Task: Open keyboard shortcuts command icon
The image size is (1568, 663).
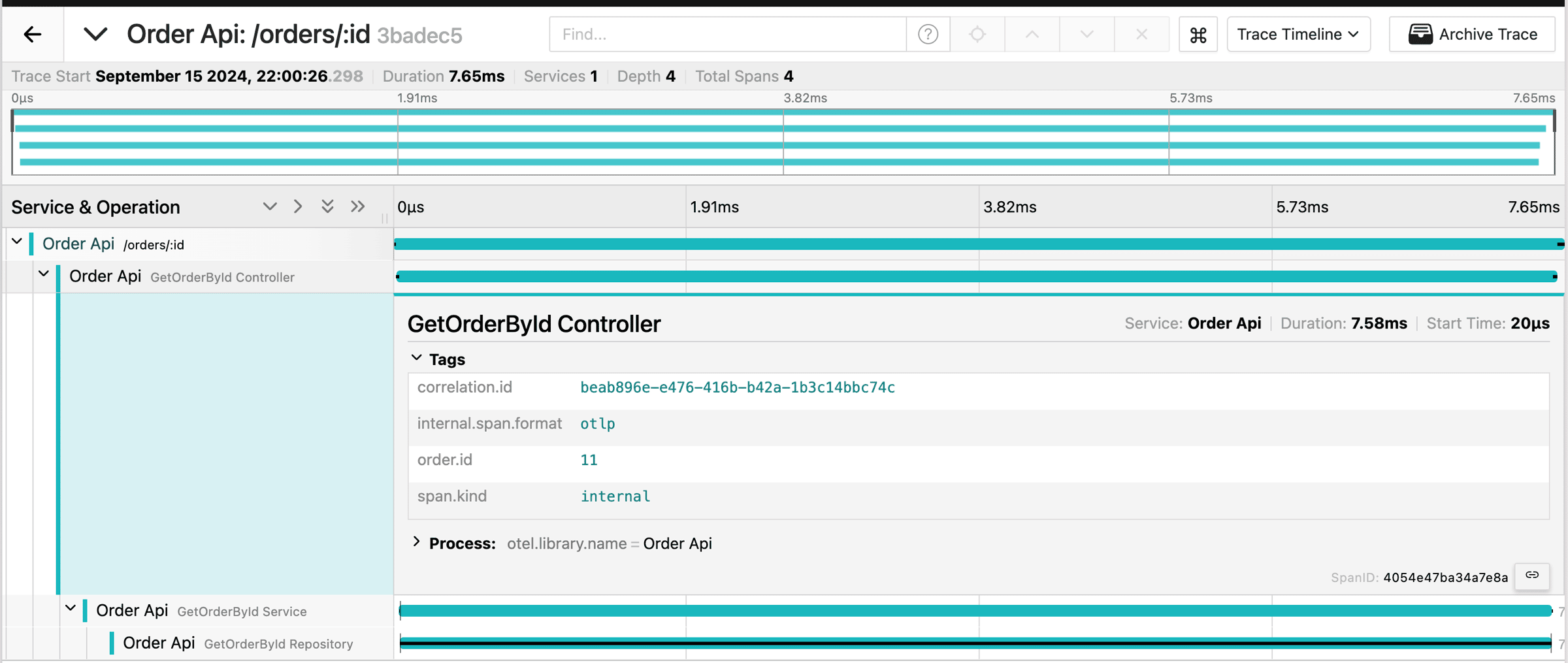Action: tap(1198, 35)
